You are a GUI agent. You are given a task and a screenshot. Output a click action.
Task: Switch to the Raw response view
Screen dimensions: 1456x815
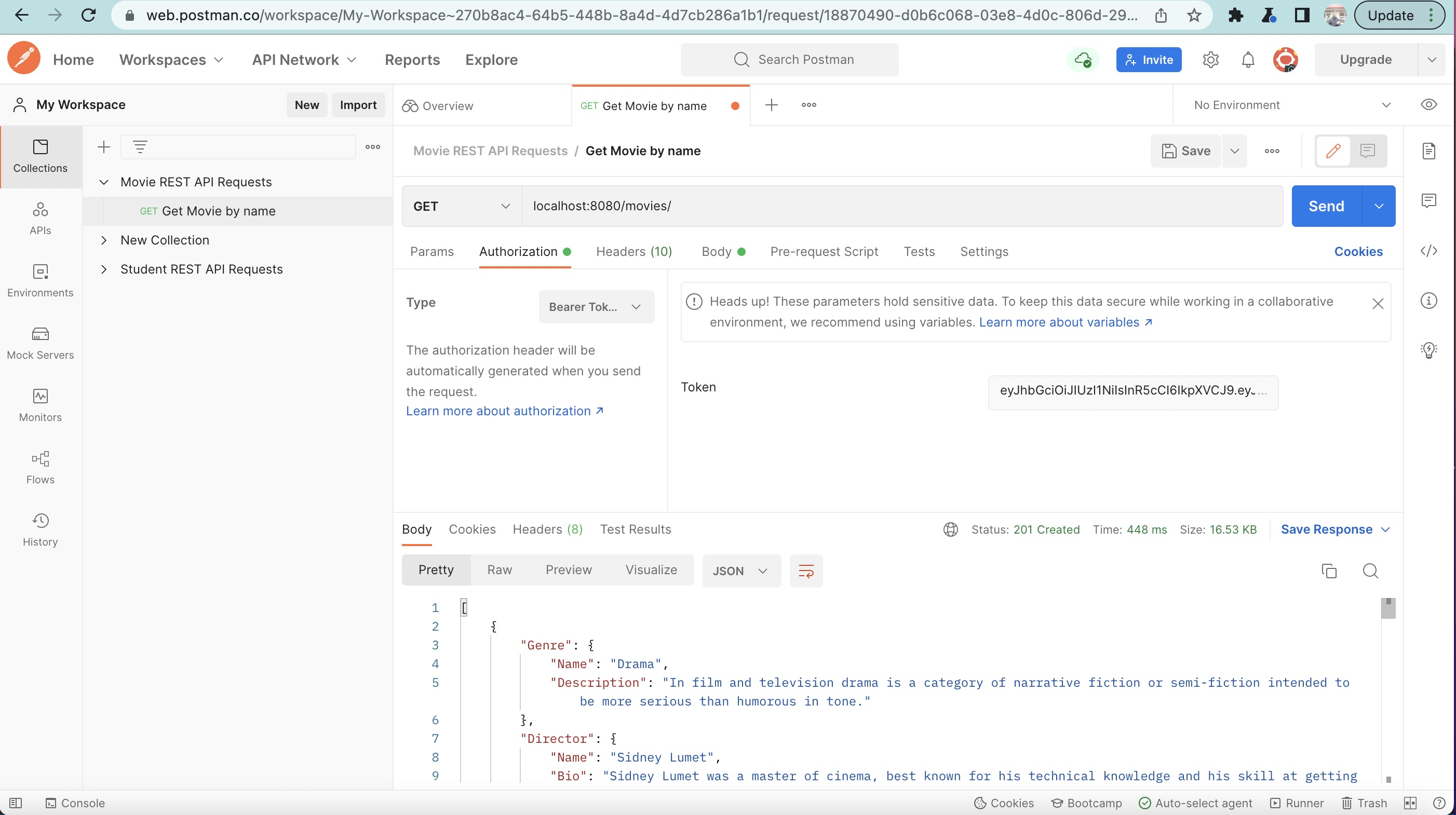point(500,569)
